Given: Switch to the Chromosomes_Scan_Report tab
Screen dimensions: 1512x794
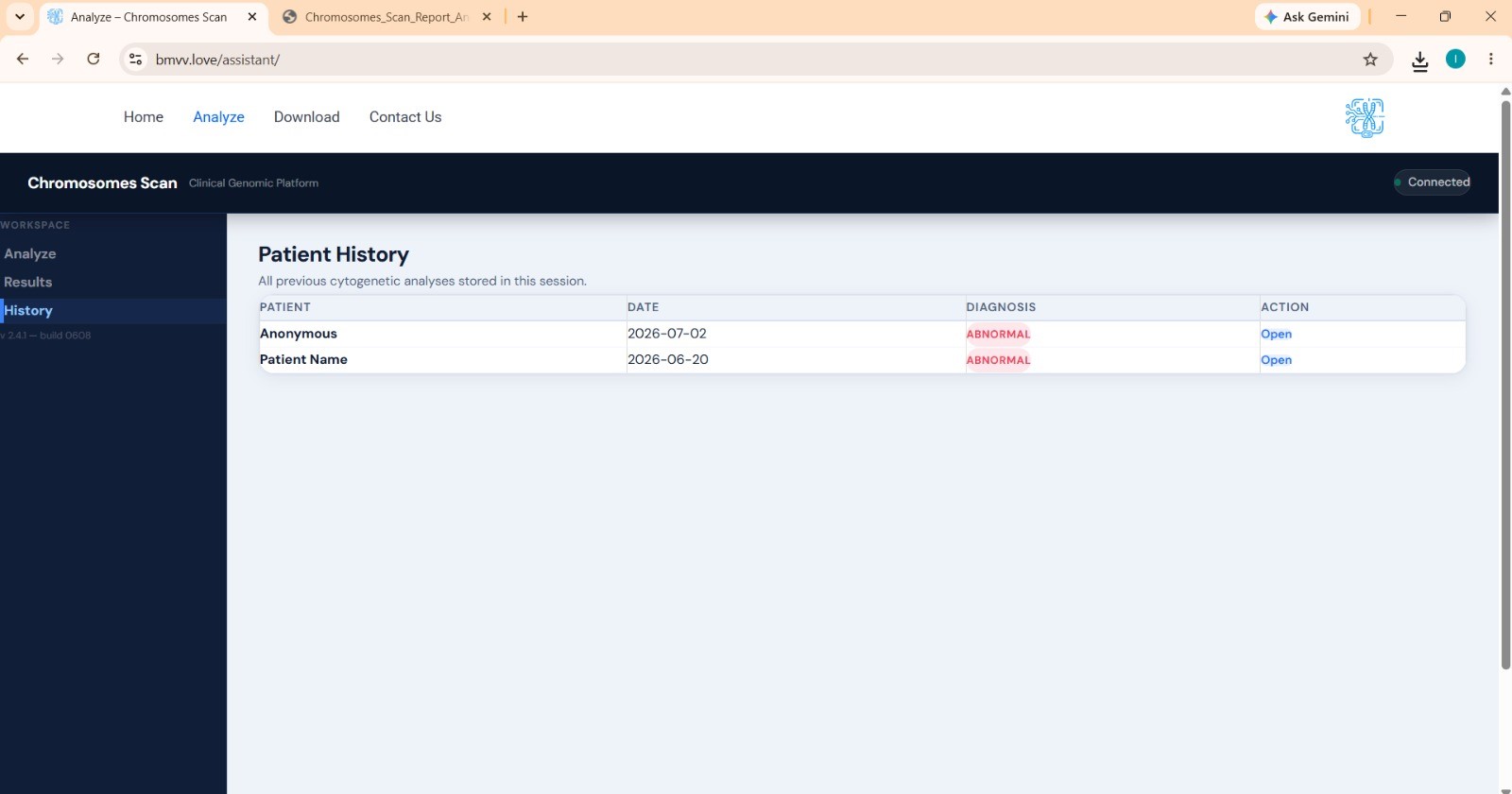Looking at the screenshot, I should click(387, 17).
